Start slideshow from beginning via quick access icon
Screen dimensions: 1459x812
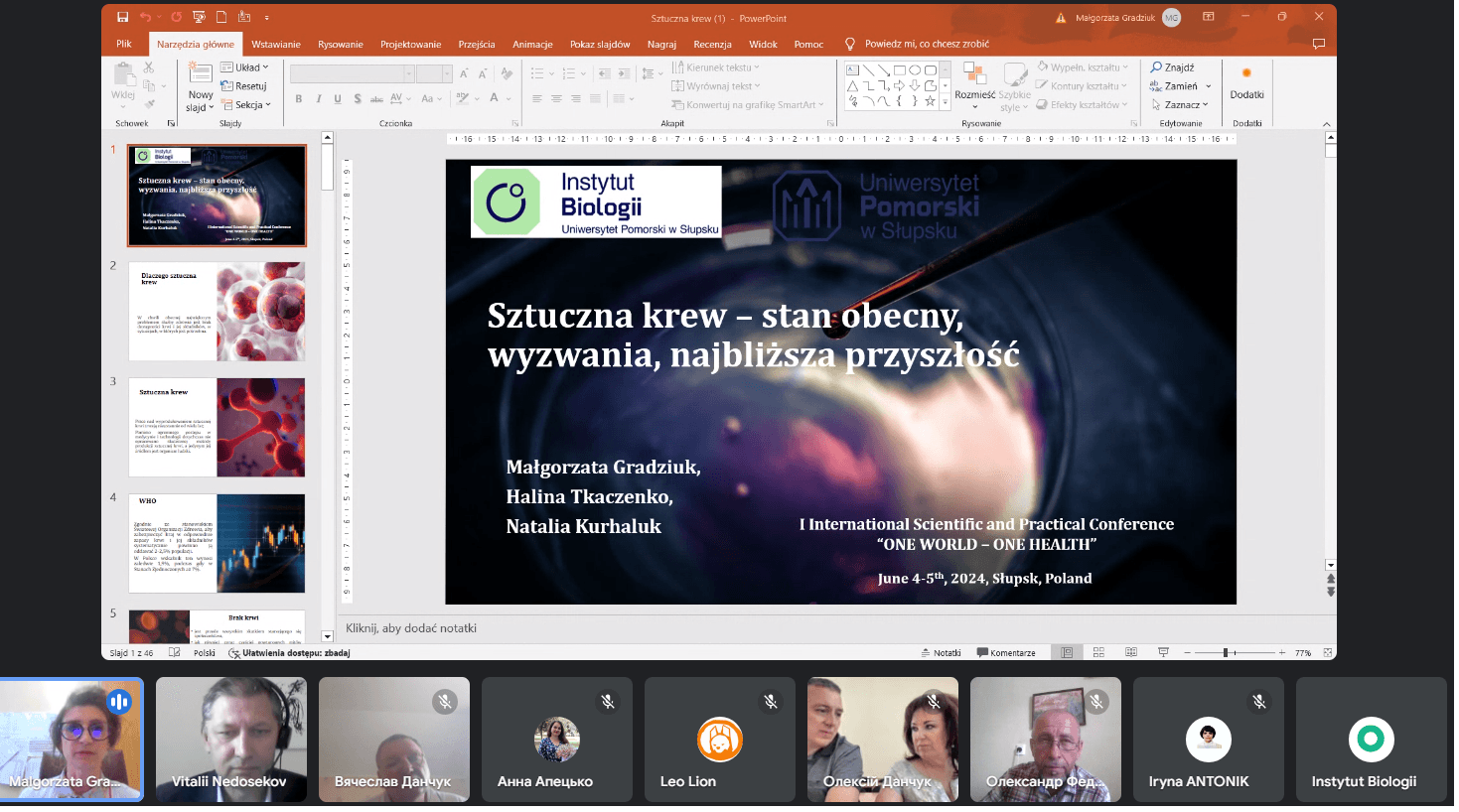[x=199, y=17]
